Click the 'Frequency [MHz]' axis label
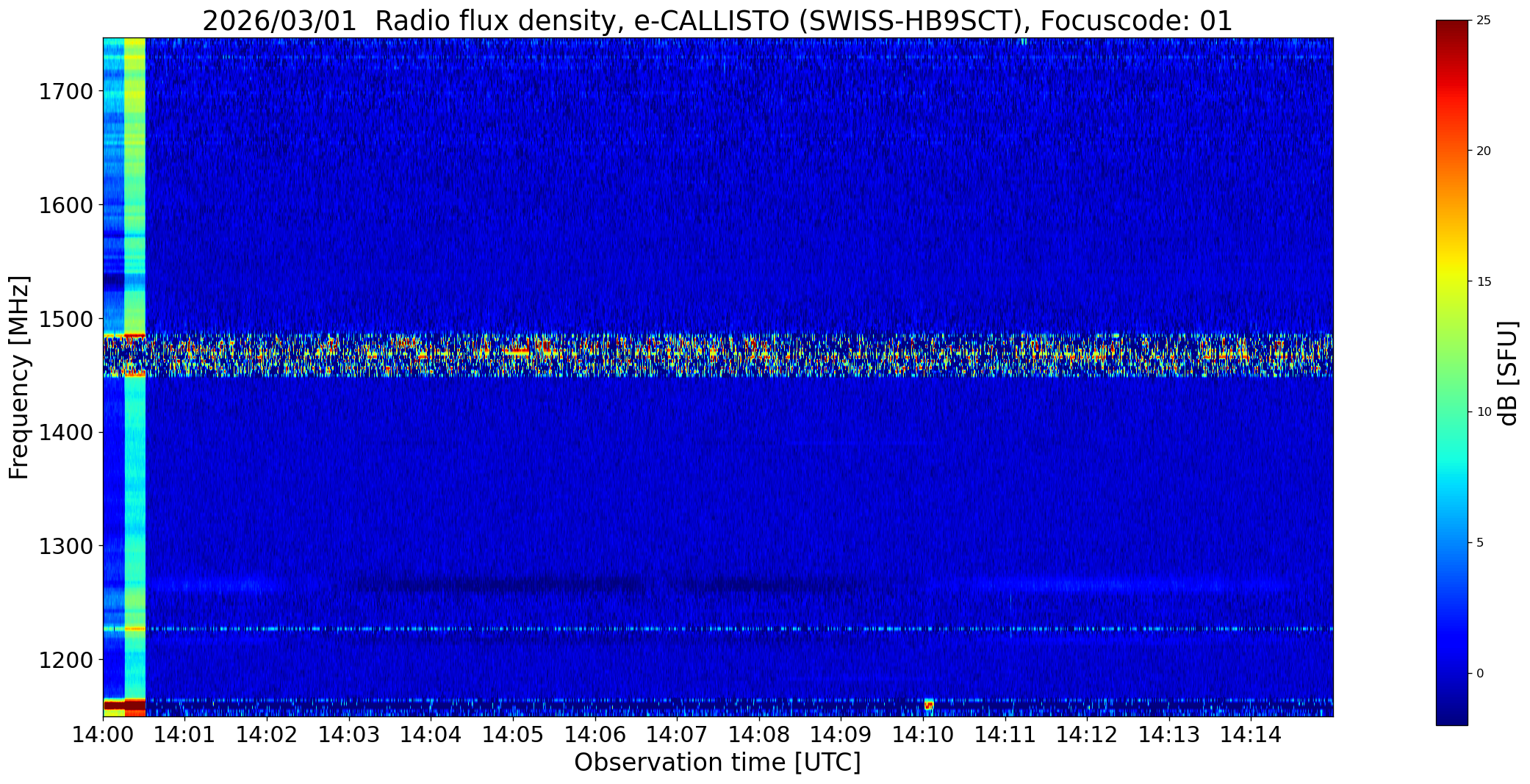This screenshot has width=1530, height=784. [x=19, y=377]
